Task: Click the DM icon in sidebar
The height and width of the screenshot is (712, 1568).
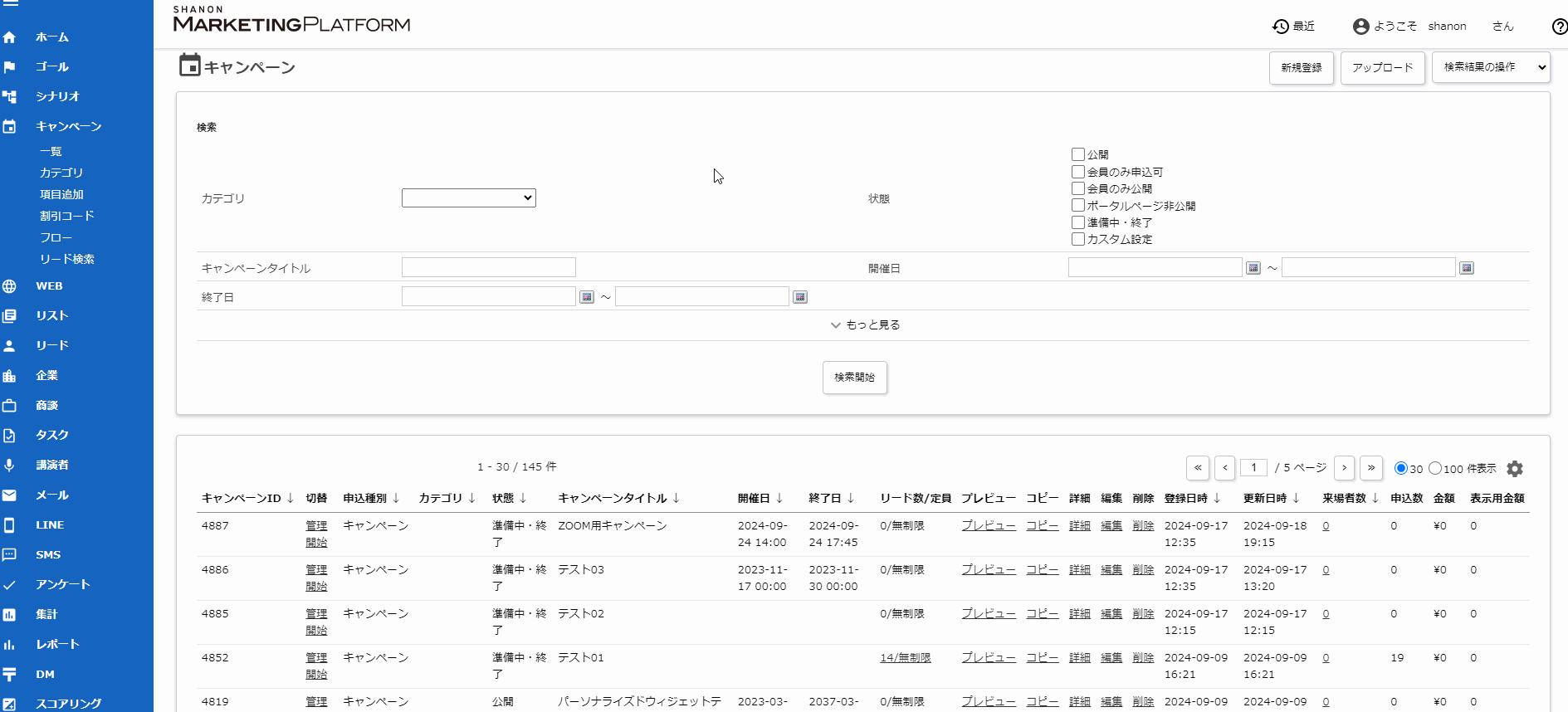Action: pyautogui.click(x=9, y=675)
